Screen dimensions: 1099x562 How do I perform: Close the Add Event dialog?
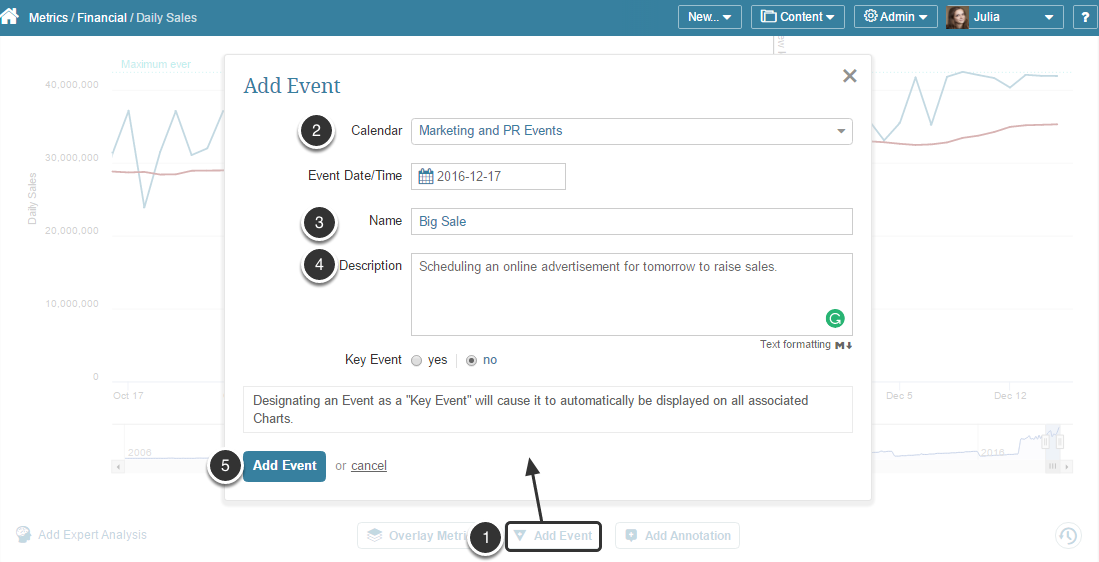(849, 76)
